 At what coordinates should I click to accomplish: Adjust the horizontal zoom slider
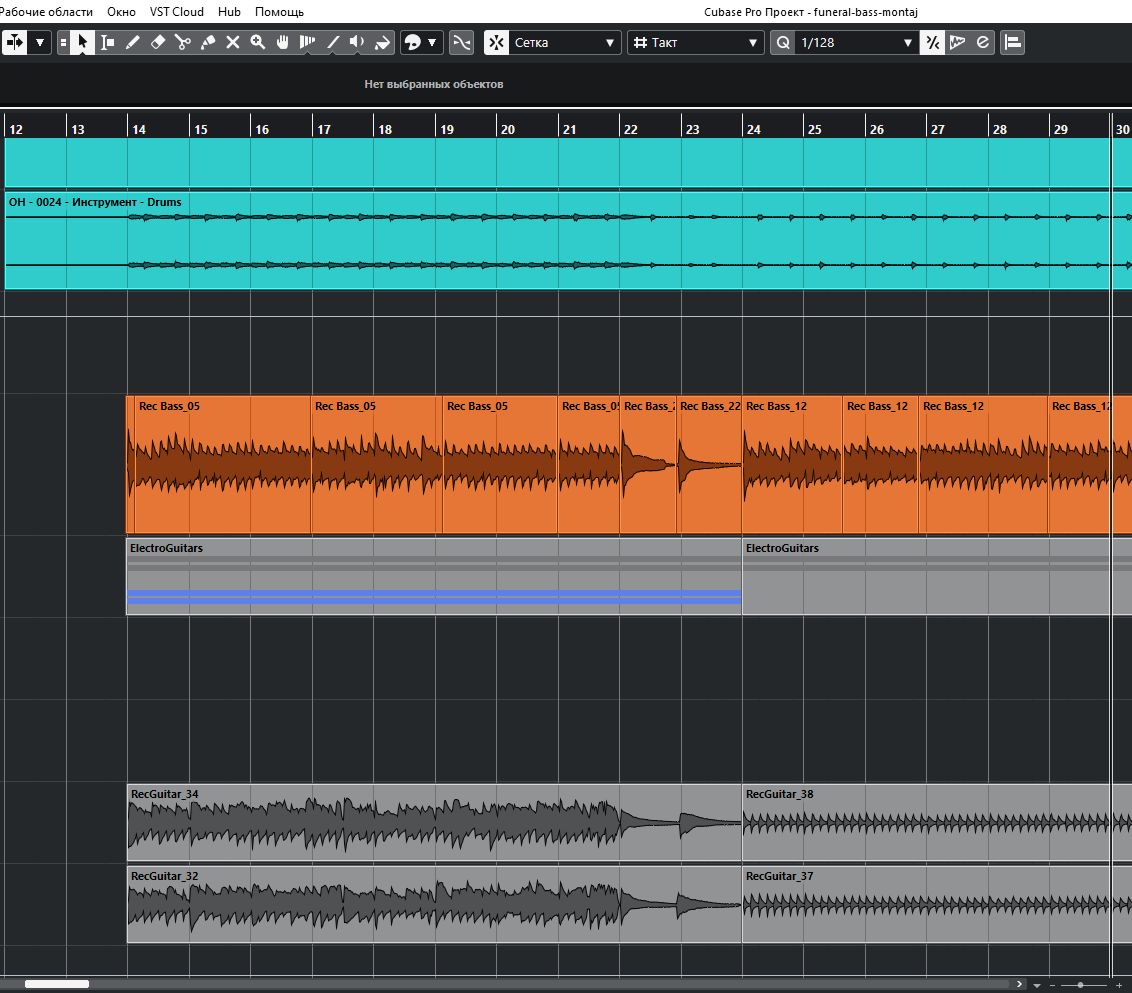(1080, 985)
